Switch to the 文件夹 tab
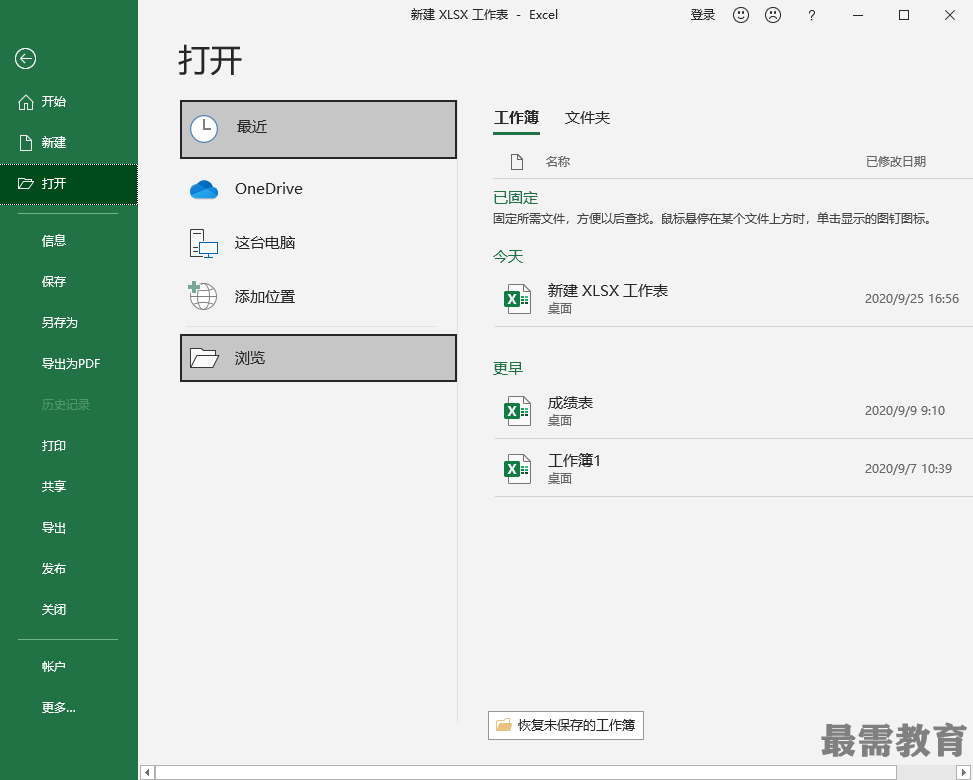The height and width of the screenshot is (780, 973). (588, 118)
